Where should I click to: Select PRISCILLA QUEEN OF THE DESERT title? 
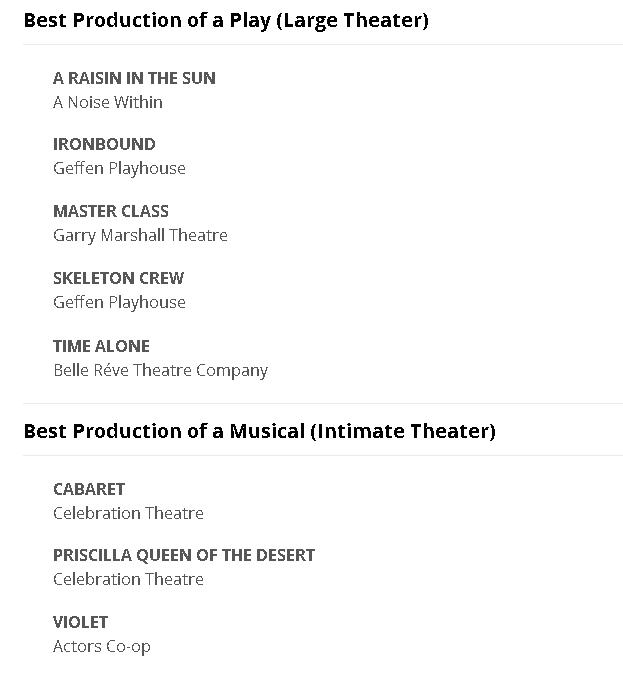coord(184,555)
